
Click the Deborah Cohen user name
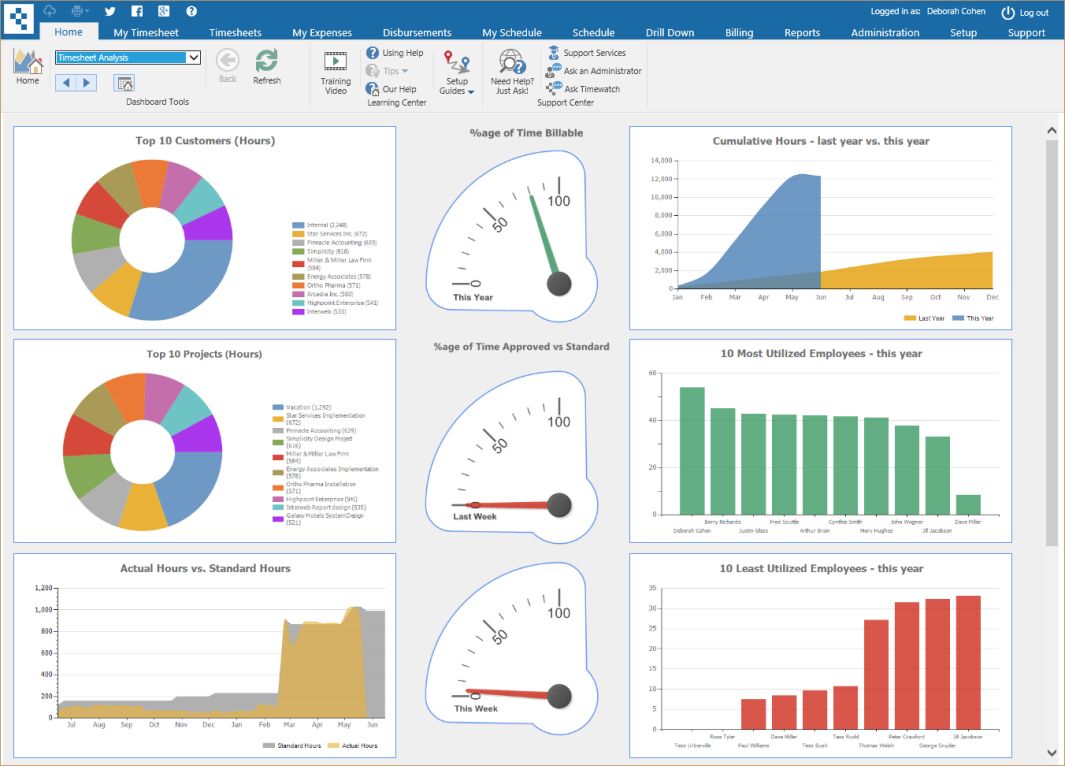pyautogui.click(x=956, y=12)
